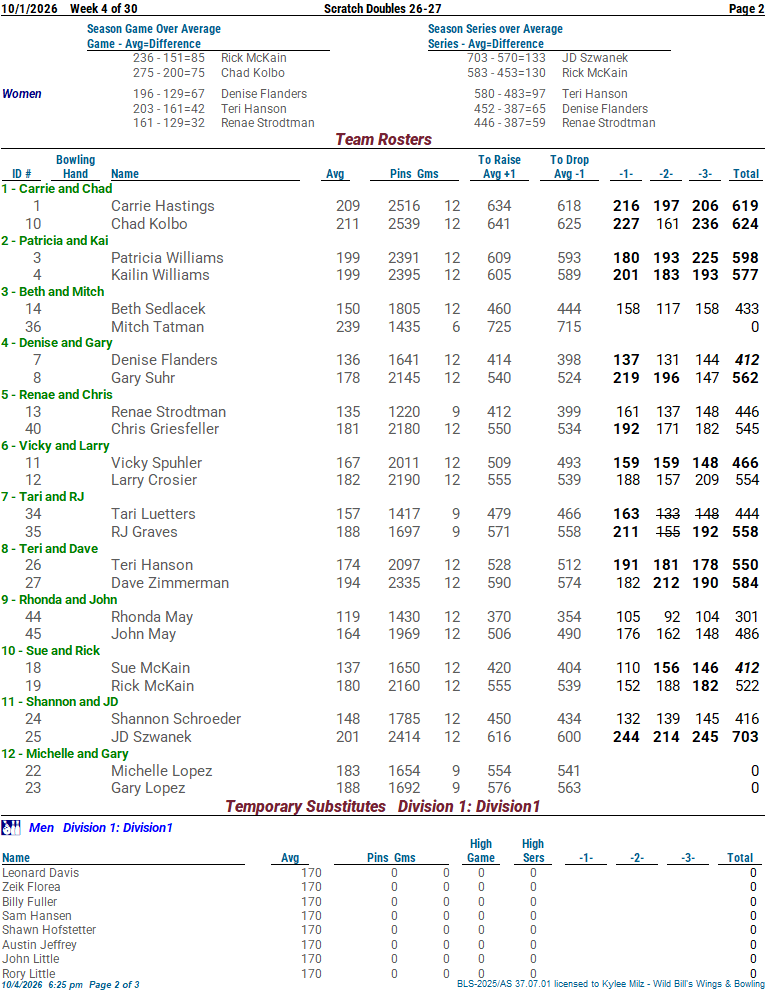Click the Season Game Over Average heading
768x991 pixels.
pyautogui.click(x=154, y=28)
